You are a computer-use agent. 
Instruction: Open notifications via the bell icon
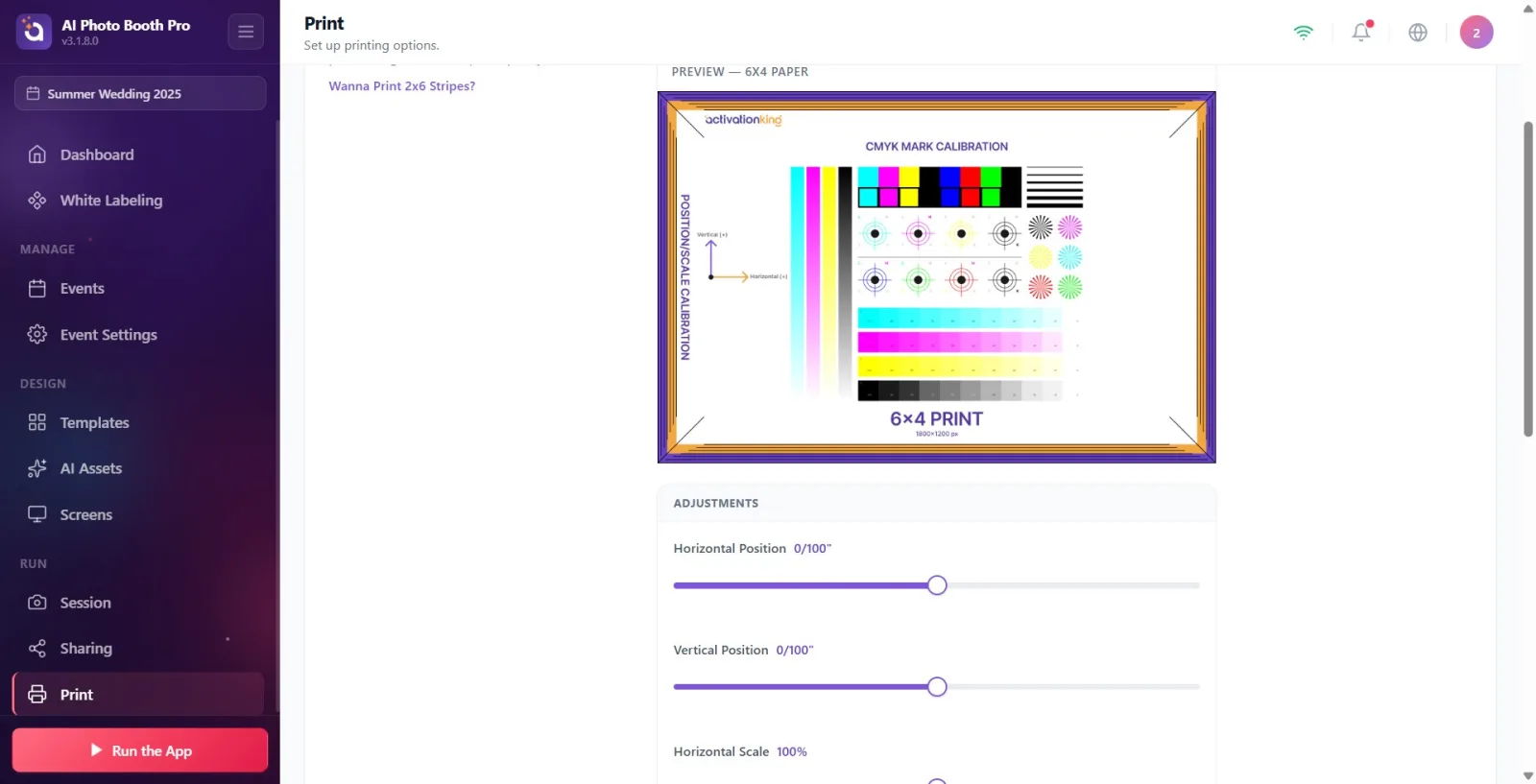point(1361,32)
